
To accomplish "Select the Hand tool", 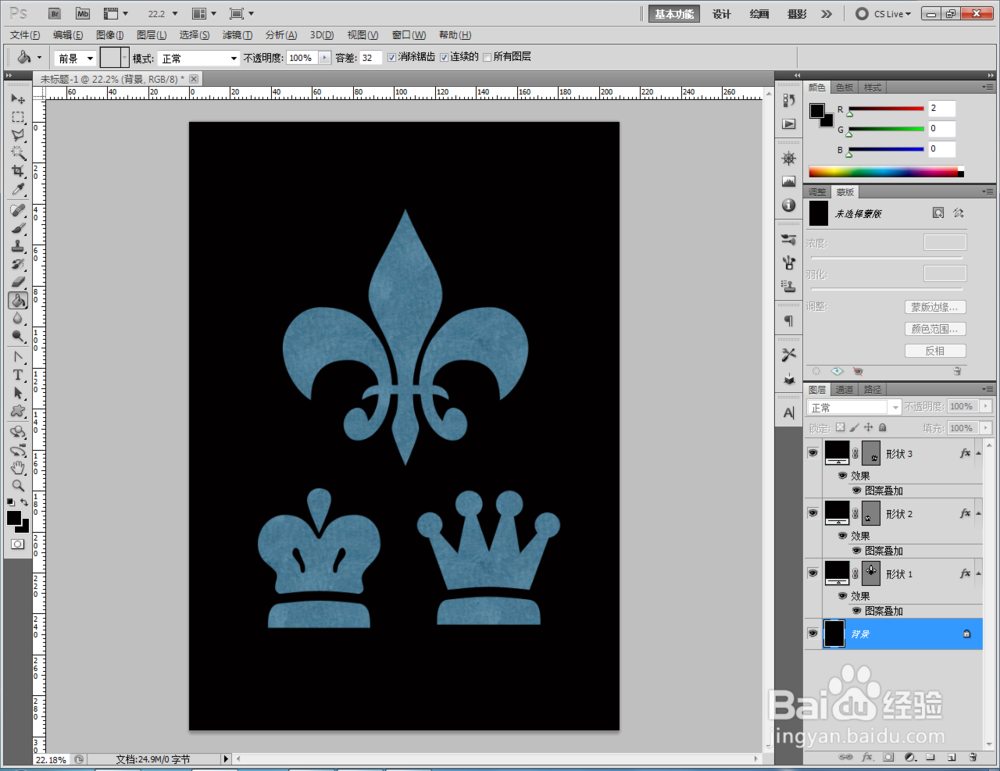I will click(18, 468).
